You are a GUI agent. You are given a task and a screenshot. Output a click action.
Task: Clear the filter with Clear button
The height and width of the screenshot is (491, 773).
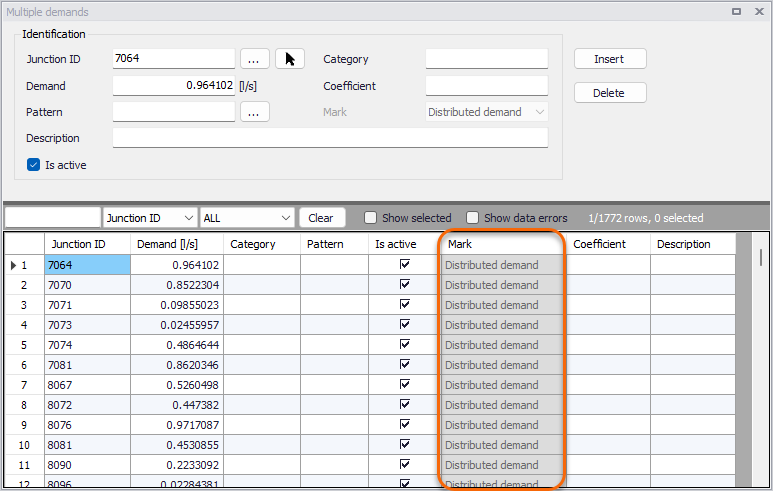(321, 218)
